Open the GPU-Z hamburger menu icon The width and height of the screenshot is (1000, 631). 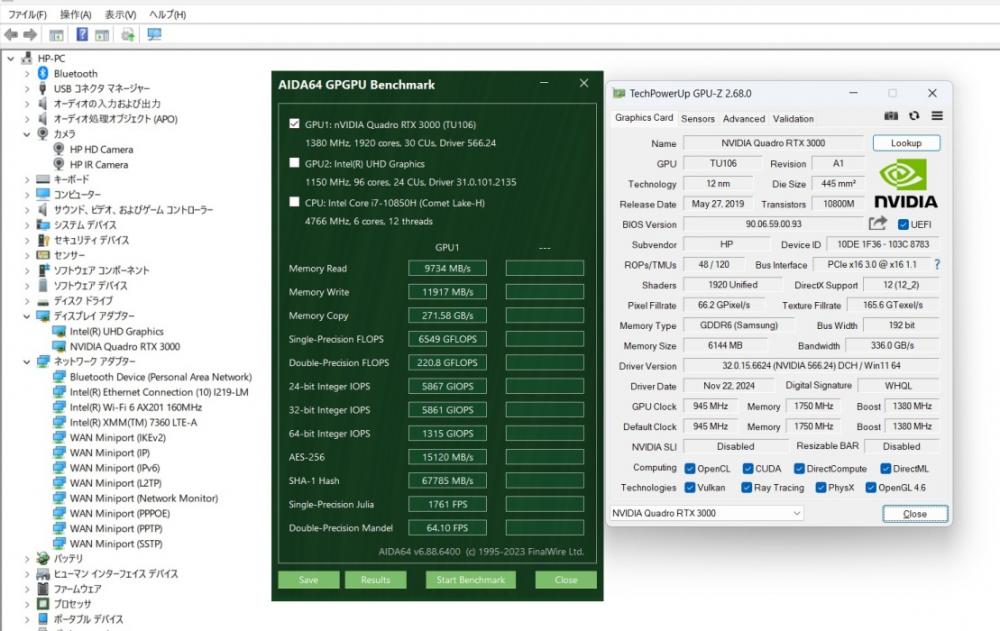pyautogui.click(x=937, y=115)
